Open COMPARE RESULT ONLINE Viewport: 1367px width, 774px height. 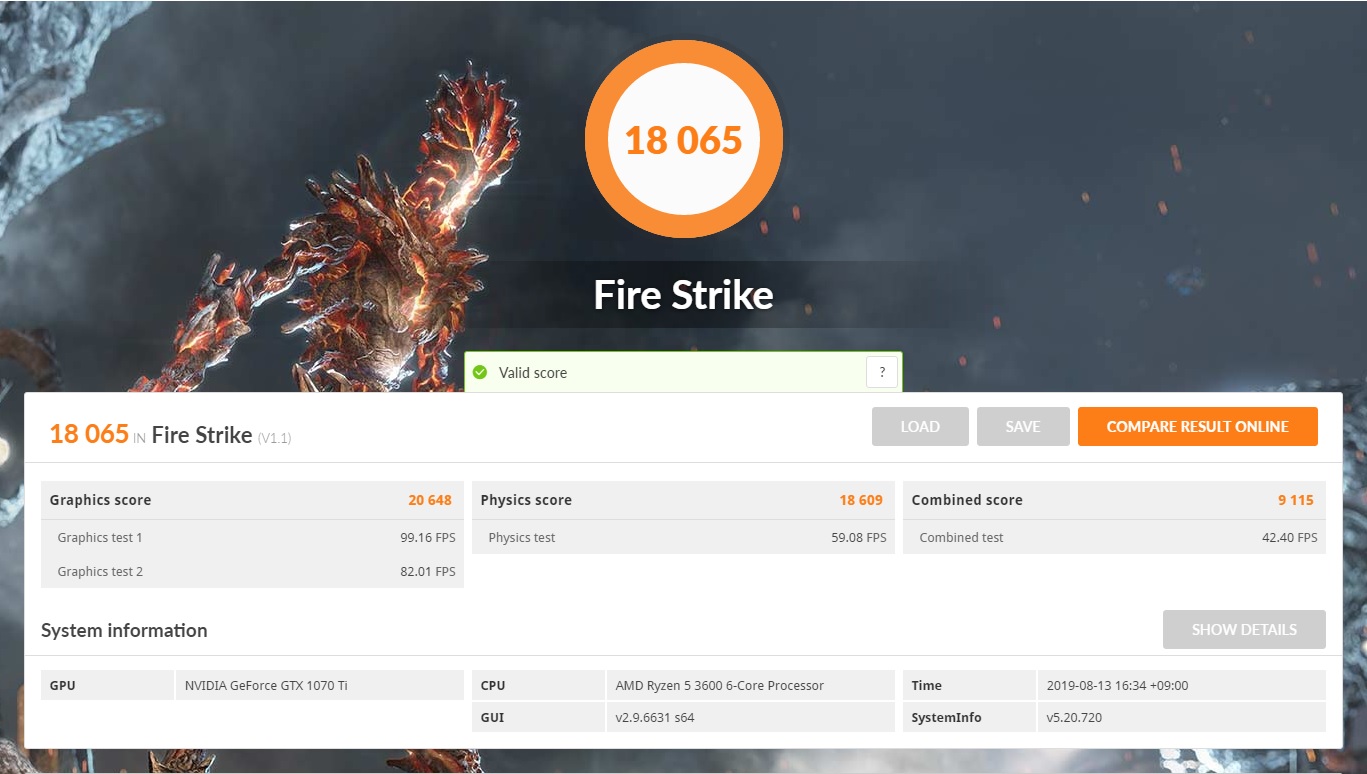1197,426
